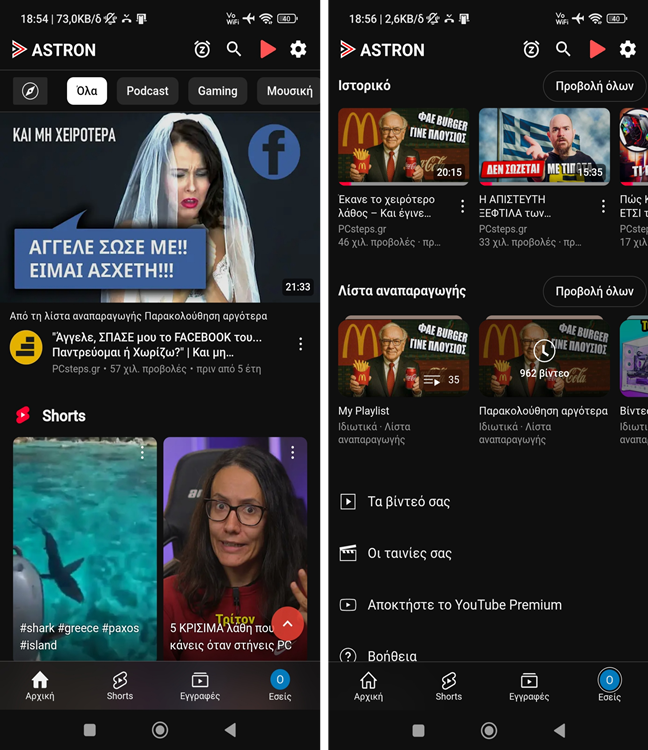
Task: Tap the My Playlist title text
Action: [363, 410]
